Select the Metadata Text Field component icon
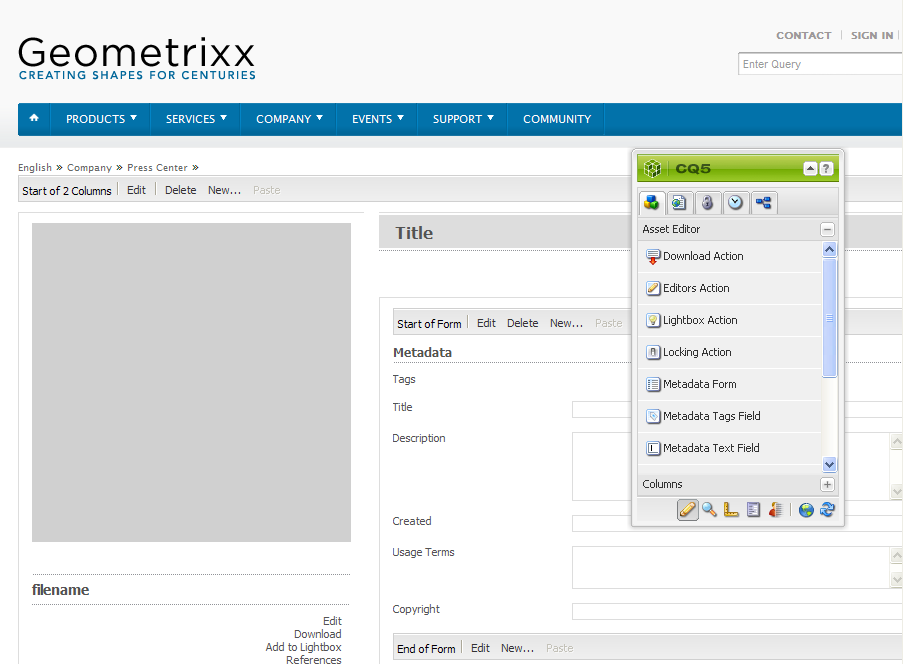The width and height of the screenshot is (903, 664). coord(652,449)
